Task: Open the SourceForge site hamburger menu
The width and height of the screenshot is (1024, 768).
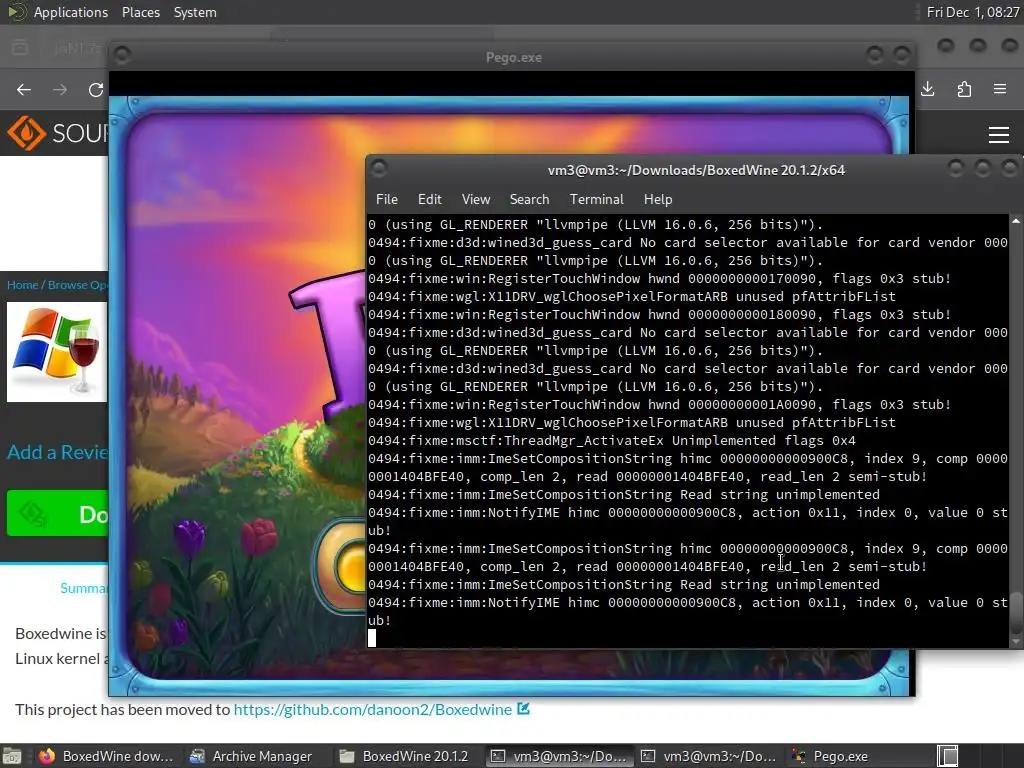Action: 999,135
